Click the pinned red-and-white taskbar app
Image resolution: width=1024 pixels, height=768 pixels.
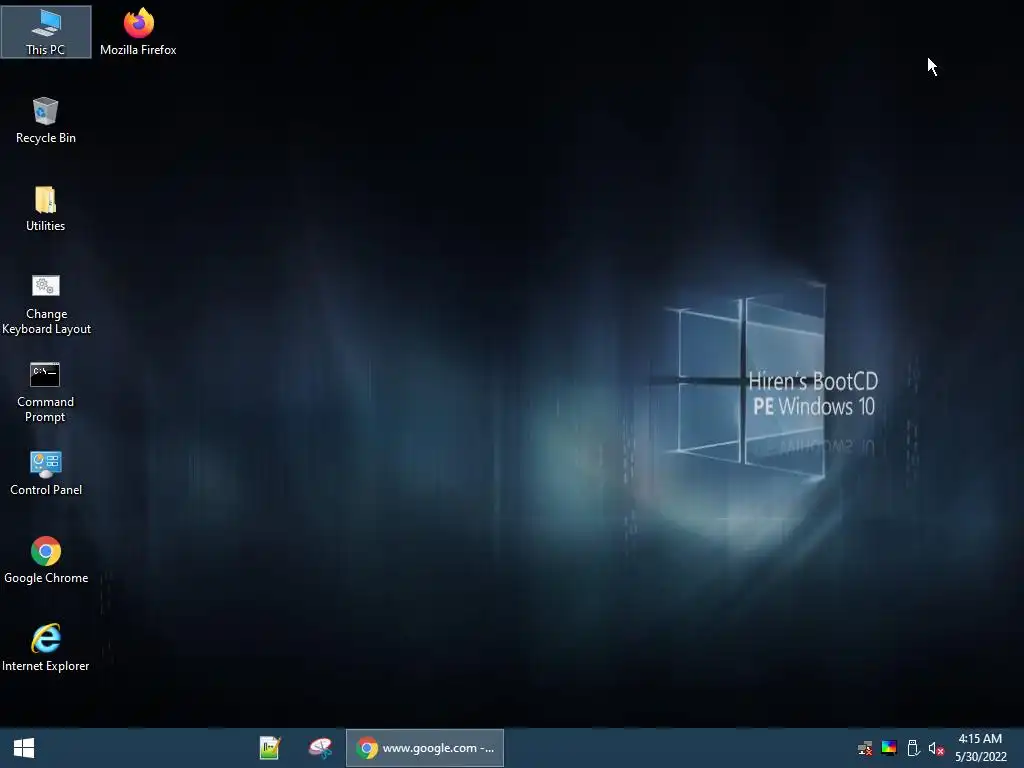click(x=320, y=748)
